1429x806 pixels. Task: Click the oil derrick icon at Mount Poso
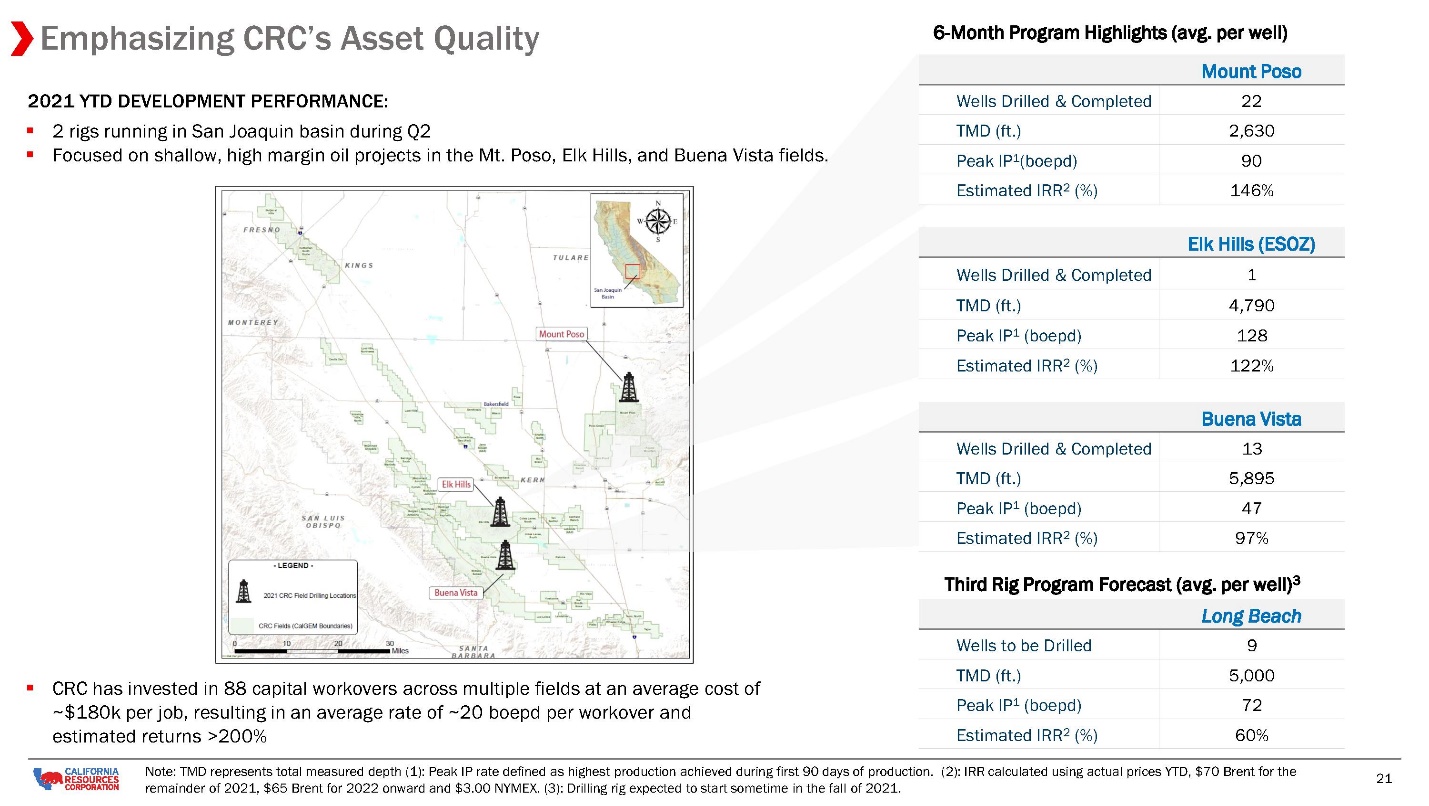pos(629,386)
